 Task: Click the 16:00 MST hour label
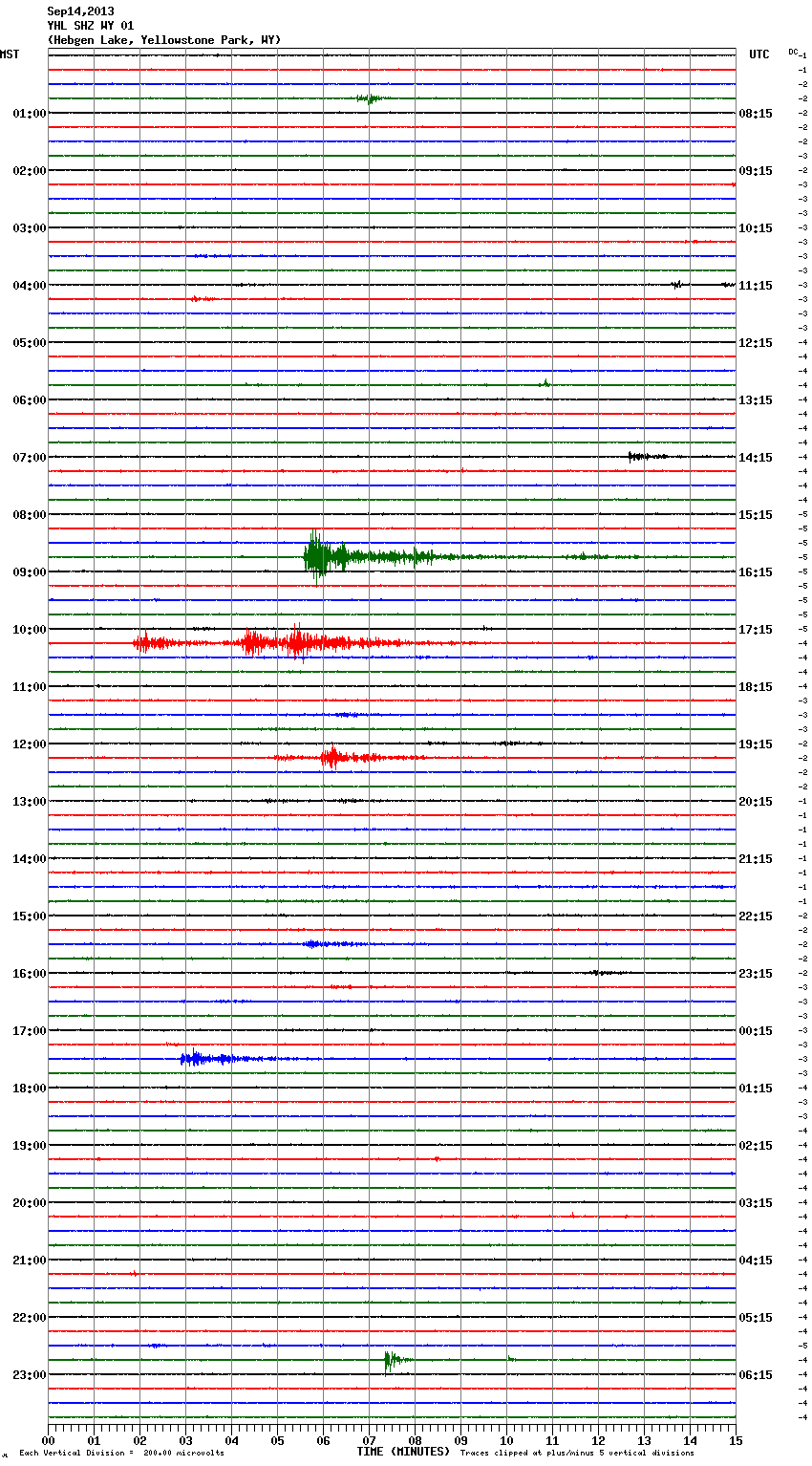pos(30,974)
